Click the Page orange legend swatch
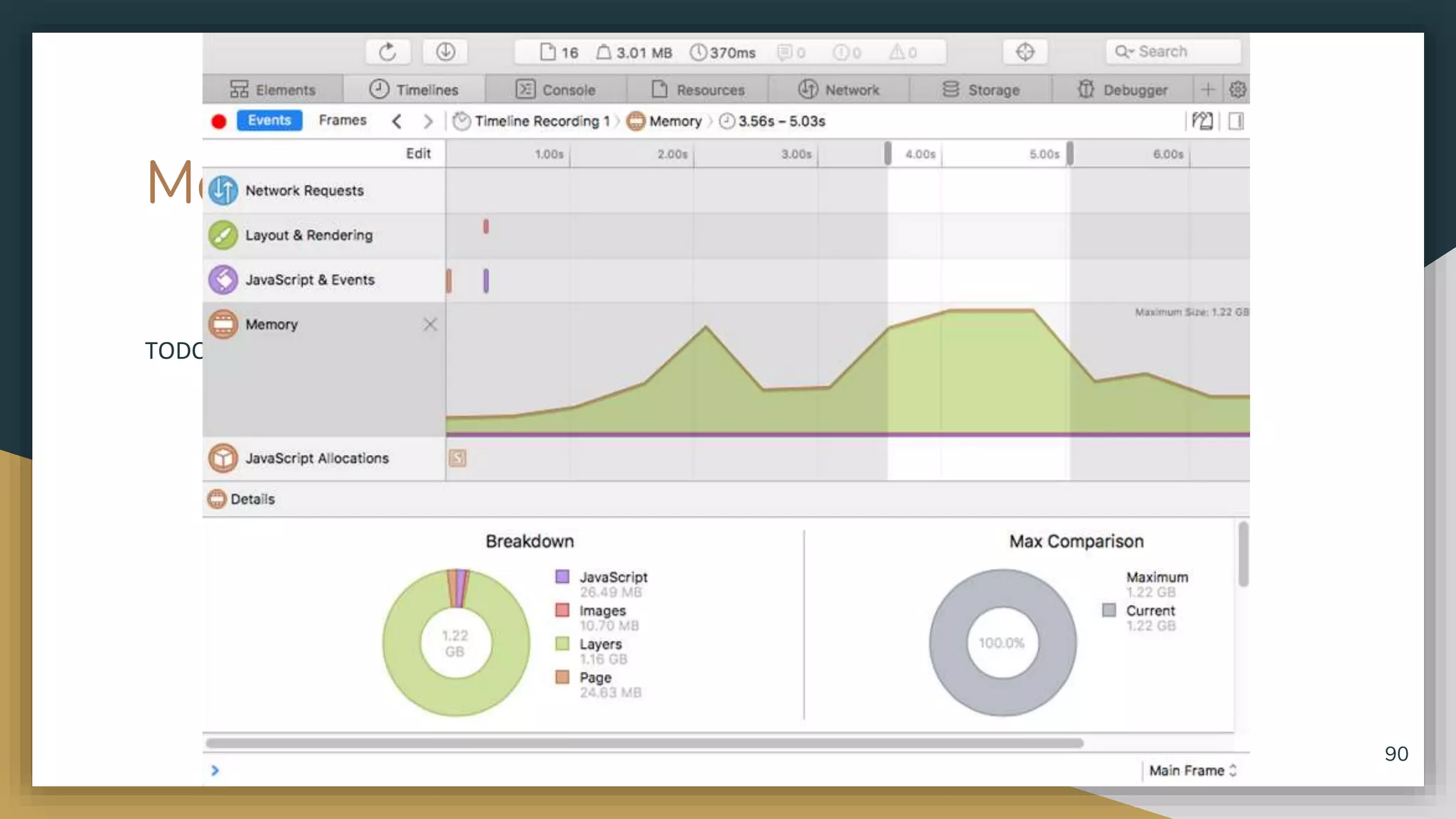Image resolution: width=1456 pixels, height=819 pixels. (x=562, y=677)
